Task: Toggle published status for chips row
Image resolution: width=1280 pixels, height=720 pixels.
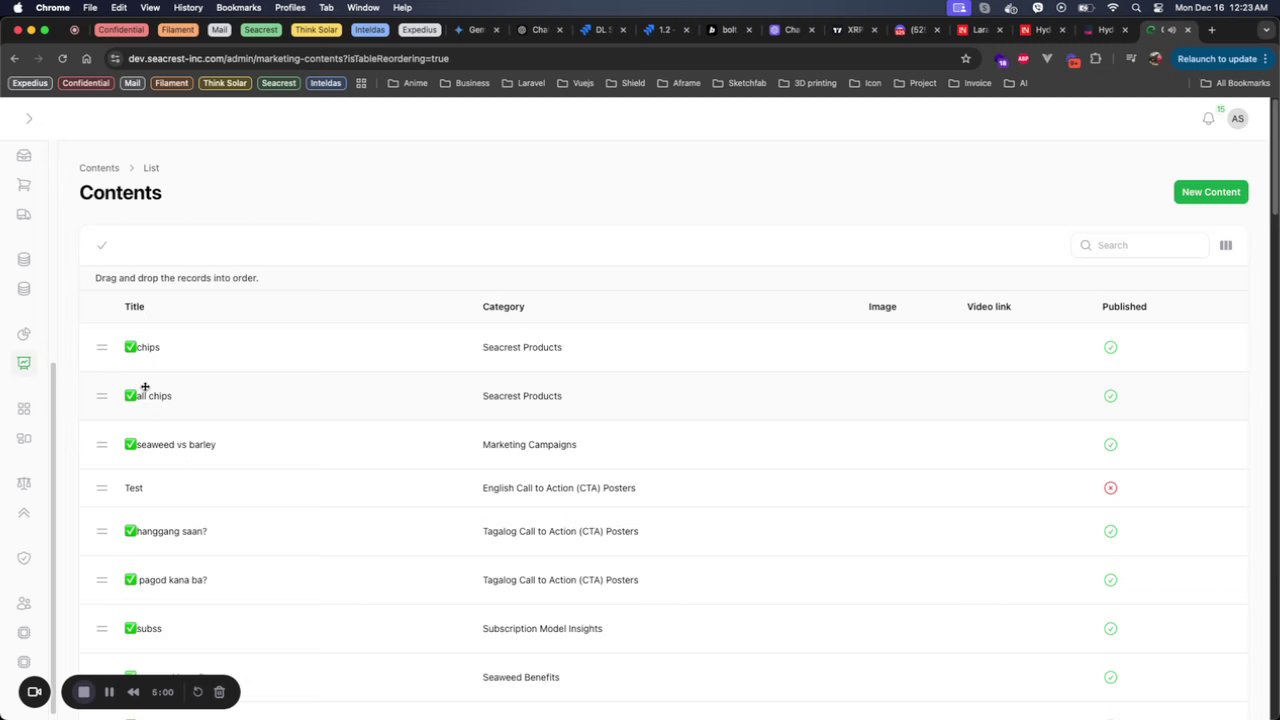Action: 1110,347
